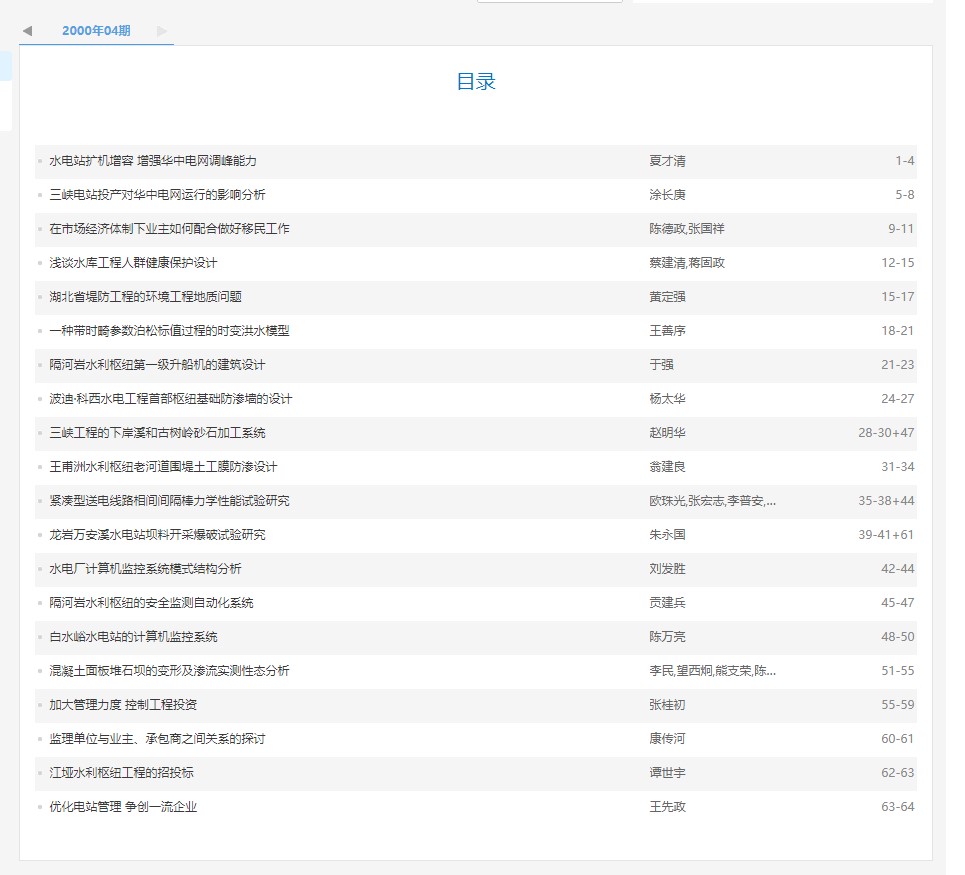Viewport: 965px width, 875px height.
Task: Click the 目录 heading
Action: (476, 81)
